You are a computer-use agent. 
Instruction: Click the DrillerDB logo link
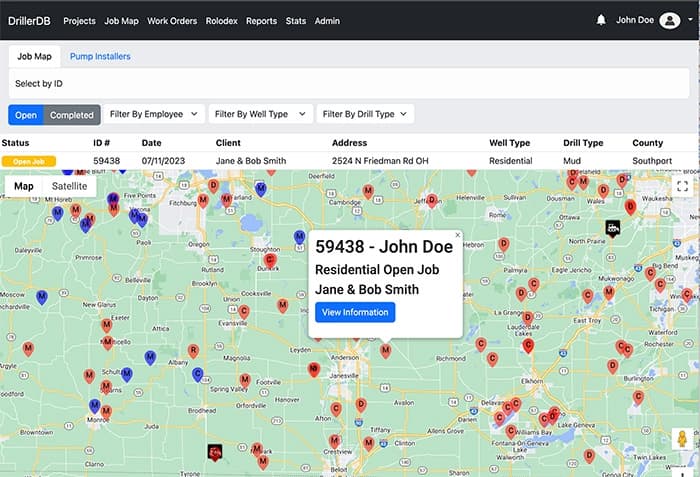(x=31, y=21)
